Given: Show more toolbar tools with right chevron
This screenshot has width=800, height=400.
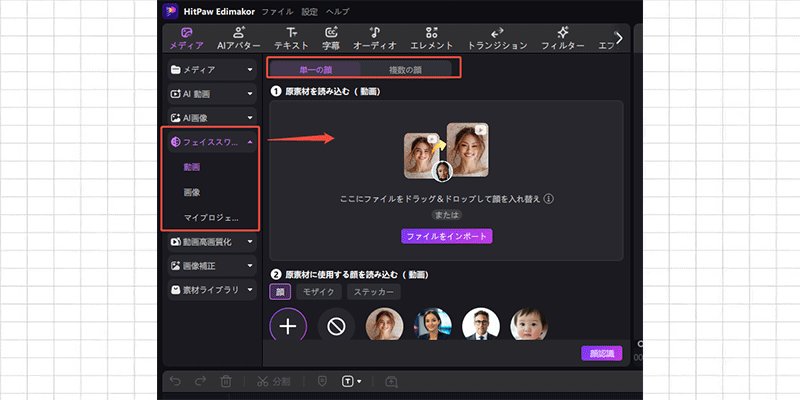Looking at the screenshot, I should 619,38.
